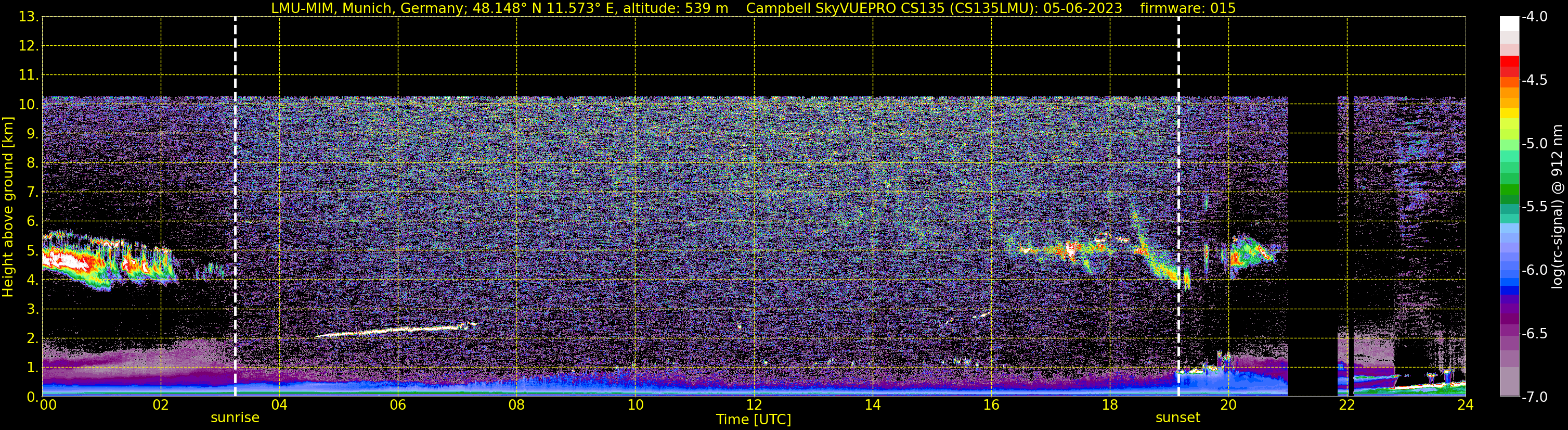This screenshot has width=1568, height=430.
Task: Click the height axis tick '9.'
Action: 32,134
